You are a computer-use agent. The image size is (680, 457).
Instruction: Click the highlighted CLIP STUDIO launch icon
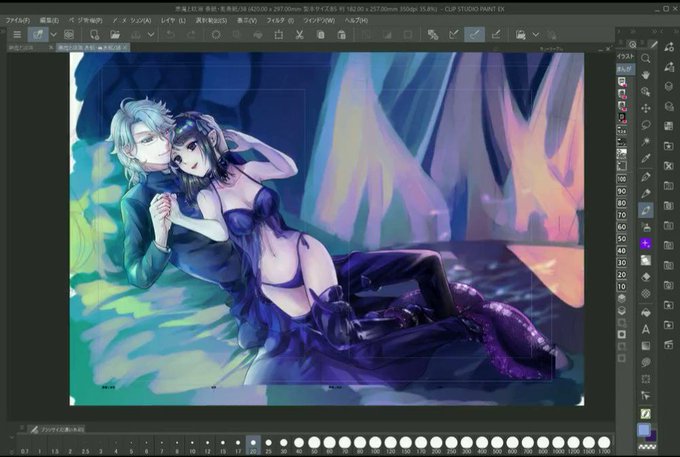[x=38, y=35]
